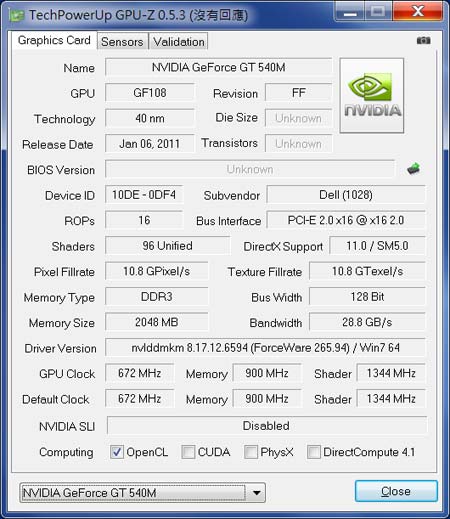Click the GPU Clock field 672 MHz
The image size is (450, 519).
click(x=140, y=373)
